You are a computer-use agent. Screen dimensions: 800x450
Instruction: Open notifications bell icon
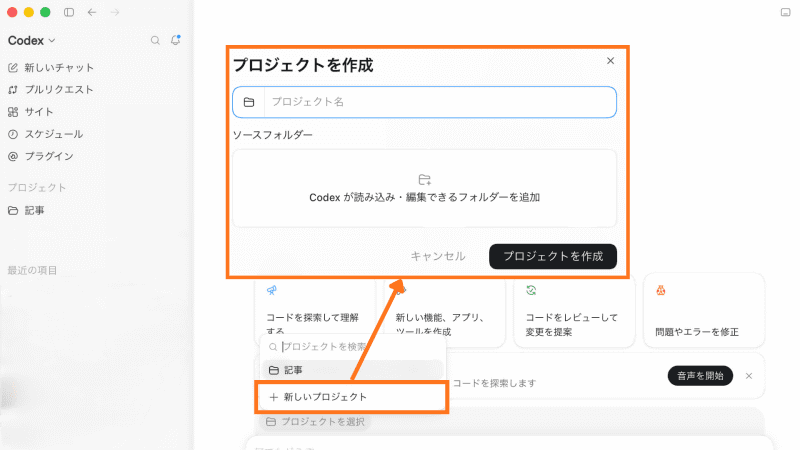coord(176,40)
